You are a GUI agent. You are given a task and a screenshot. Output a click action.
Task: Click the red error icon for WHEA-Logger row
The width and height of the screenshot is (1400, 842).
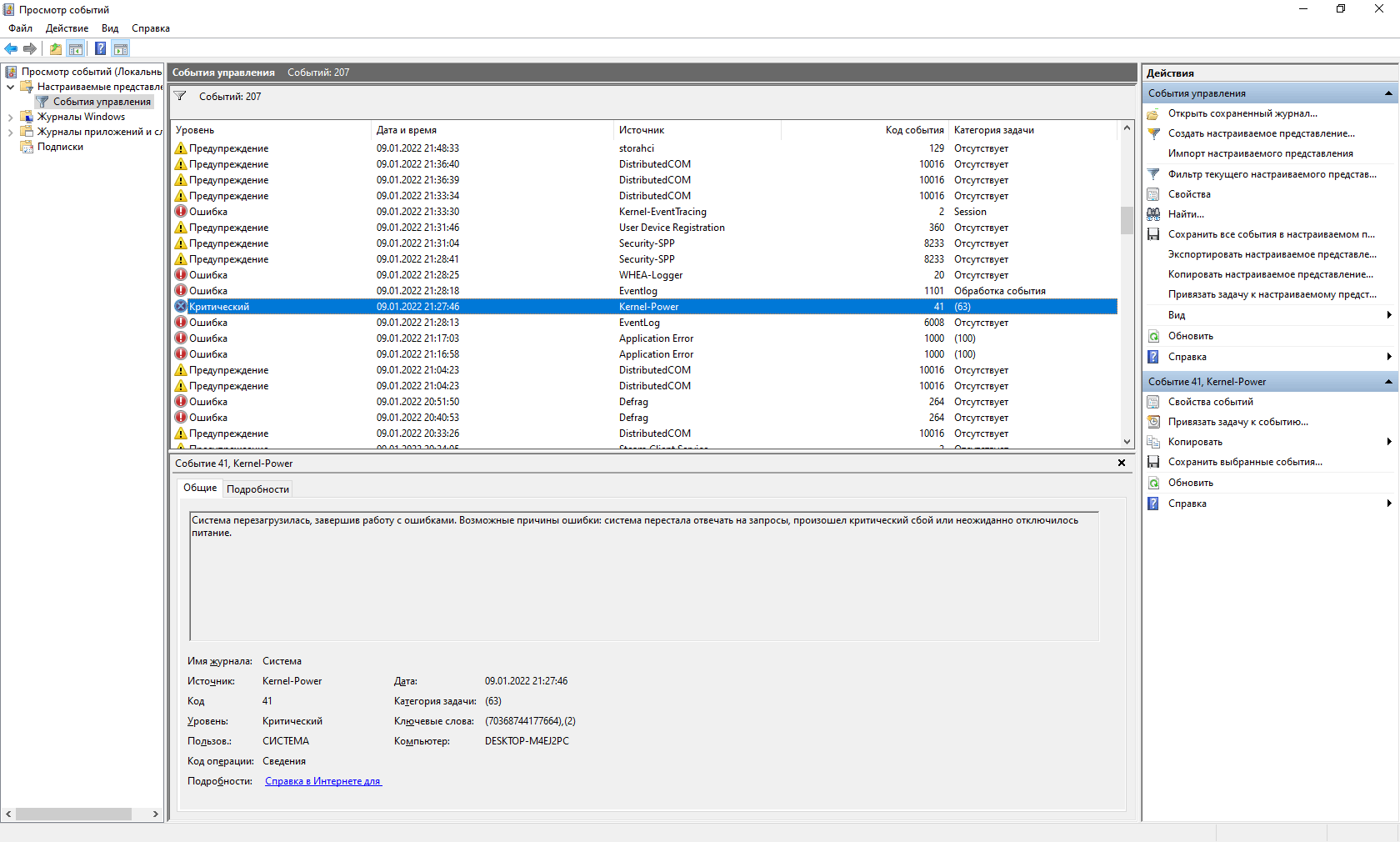point(181,274)
